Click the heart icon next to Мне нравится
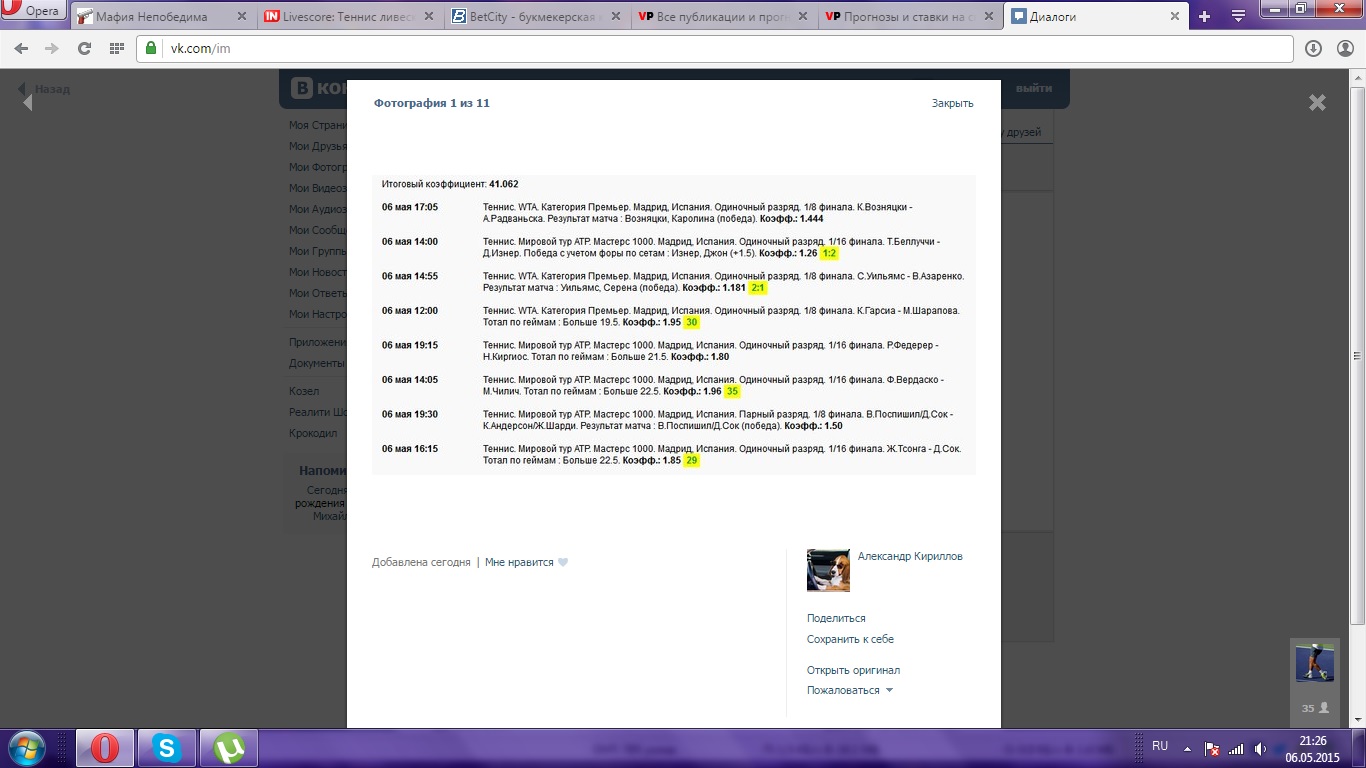 (x=563, y=562)
